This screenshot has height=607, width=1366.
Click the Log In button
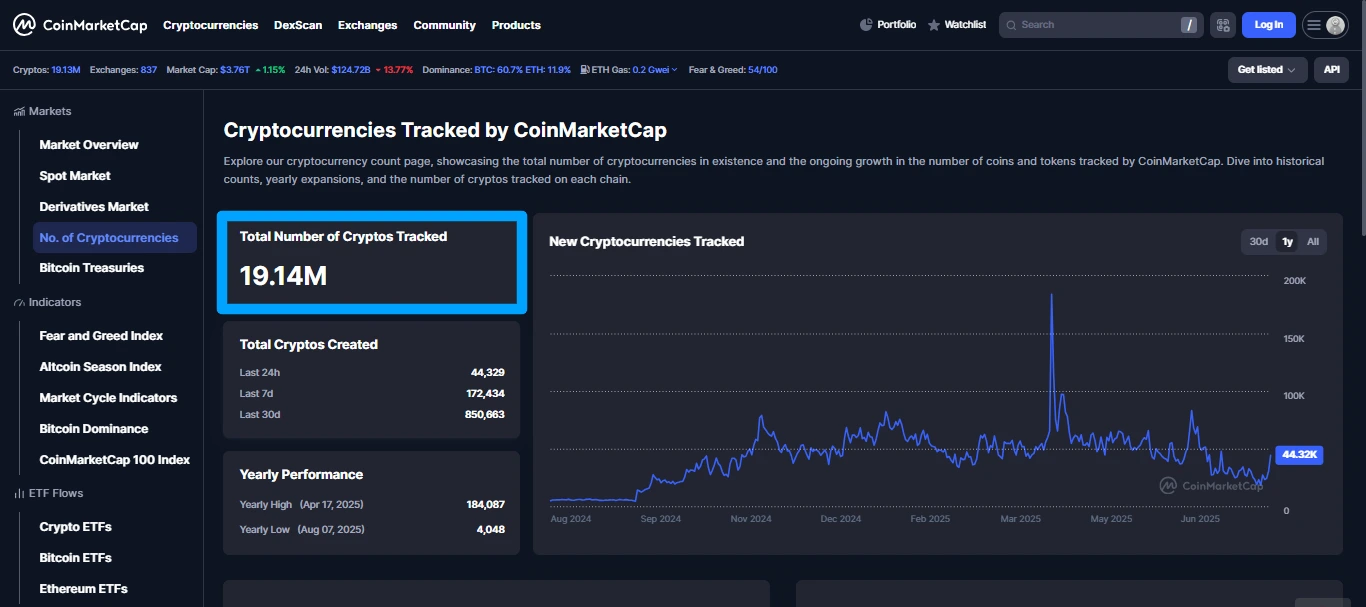tap(1268, 24)
